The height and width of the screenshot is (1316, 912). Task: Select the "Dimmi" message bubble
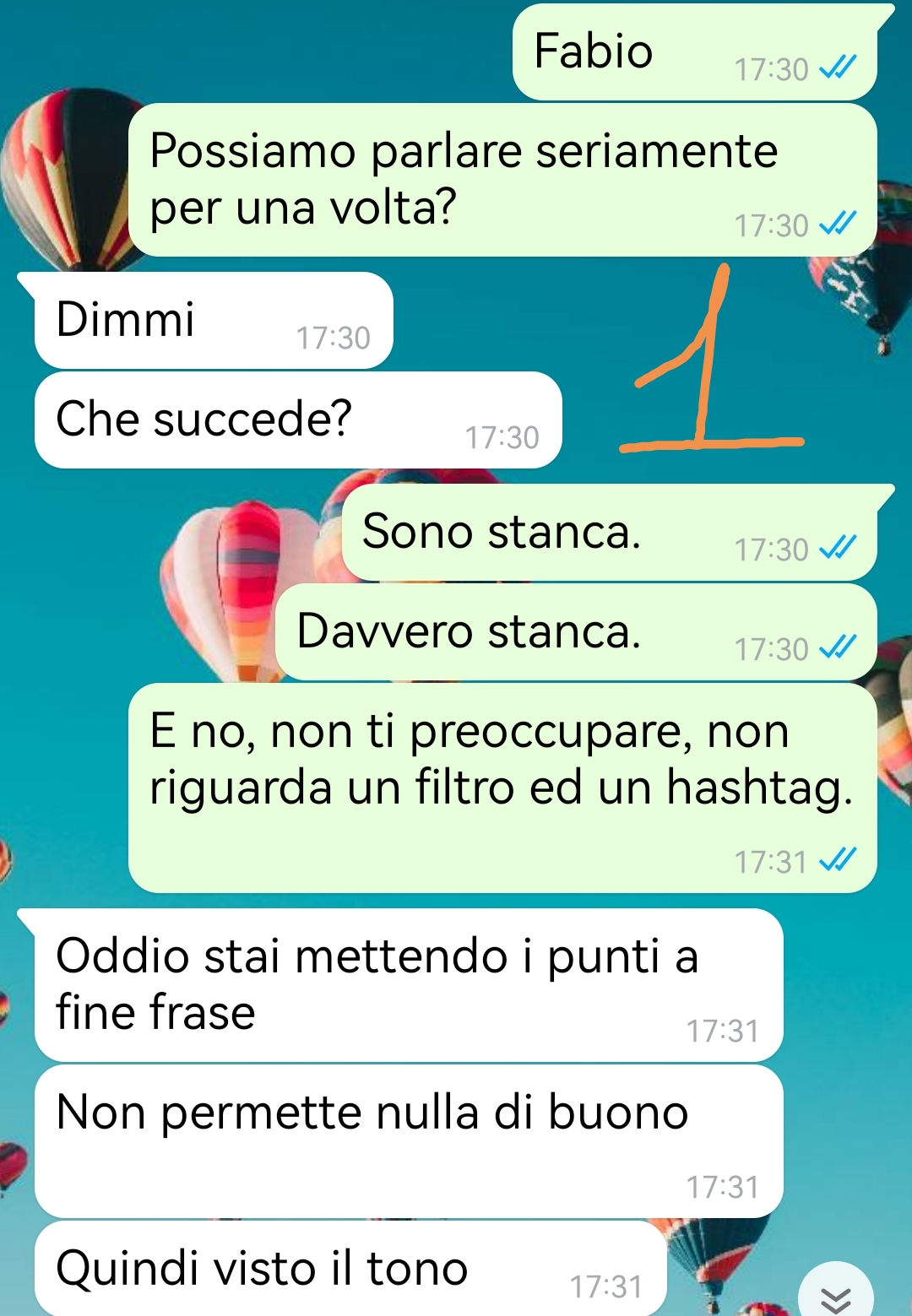214,321
